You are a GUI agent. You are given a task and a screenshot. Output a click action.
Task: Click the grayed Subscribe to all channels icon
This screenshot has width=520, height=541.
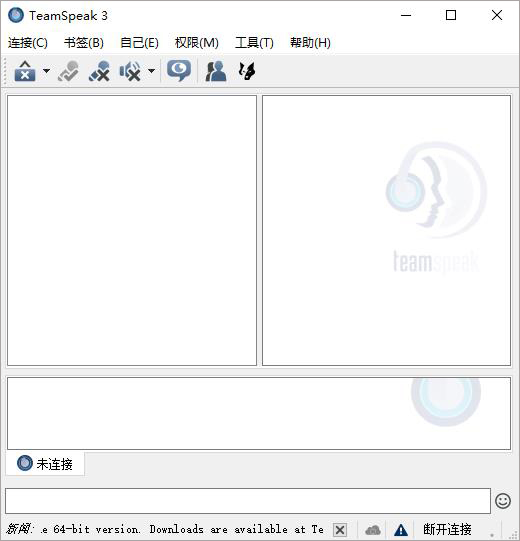68,71
